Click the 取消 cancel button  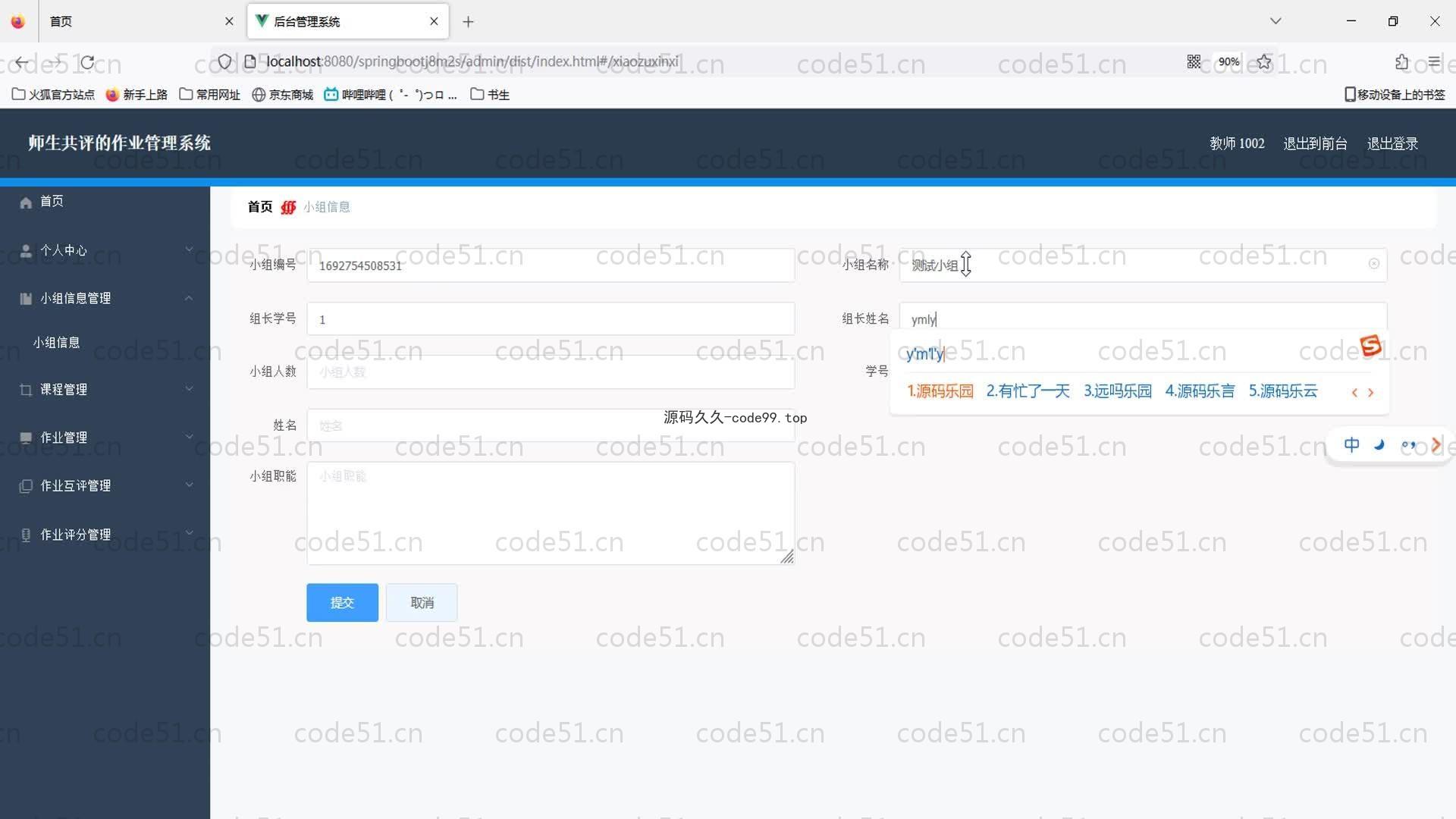(x=422, y=603)
